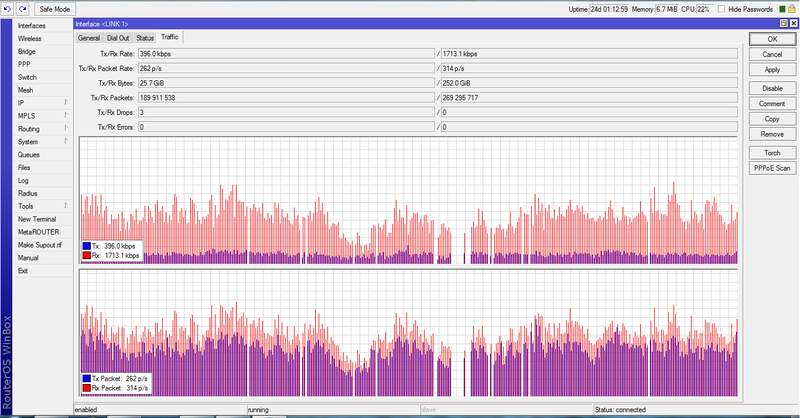Switch to the General tab
This screenshot has width=800, height=418.
pyautogui.click(x=89, y=38)
